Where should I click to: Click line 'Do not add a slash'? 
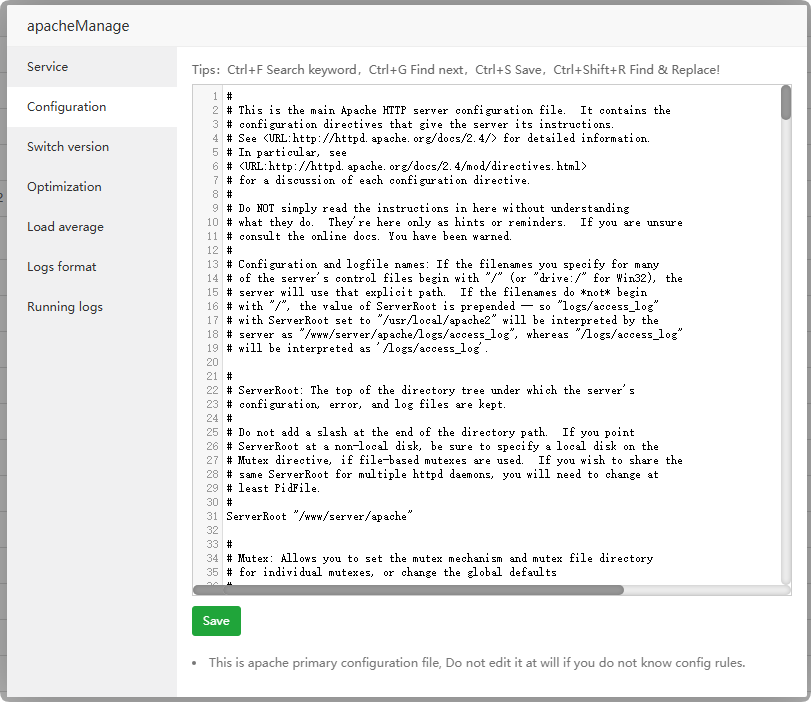coord(430,432)
